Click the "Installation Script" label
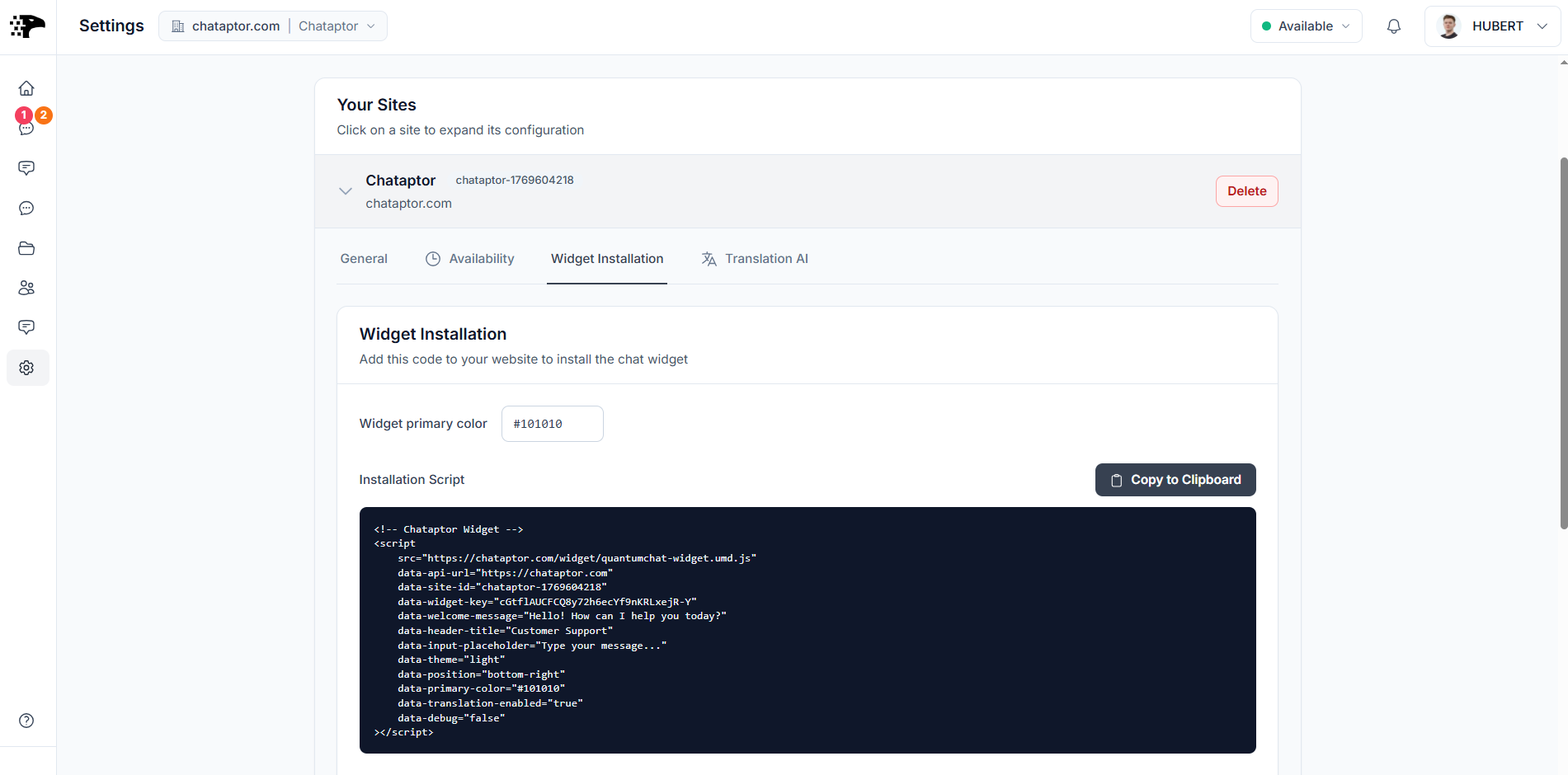This screenshot has width=1568, height=775. (412, 480)
